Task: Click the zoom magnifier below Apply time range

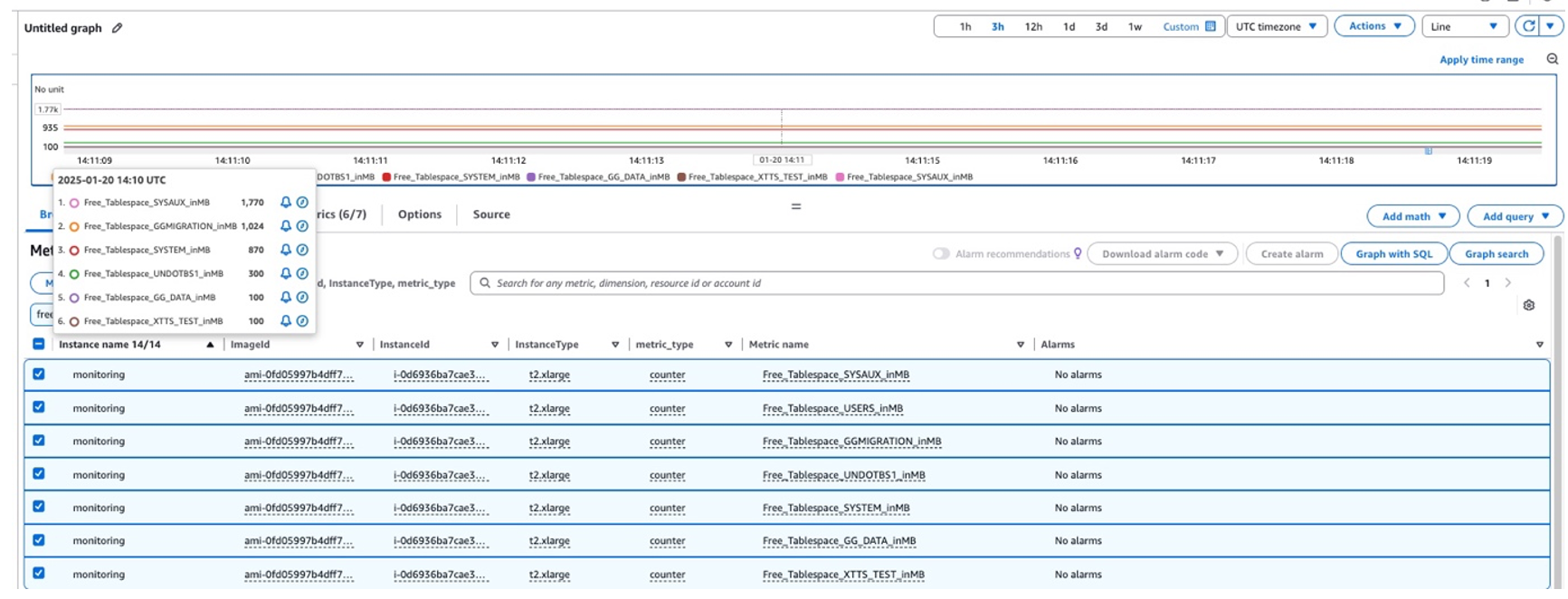Action: click(1552, 60)
